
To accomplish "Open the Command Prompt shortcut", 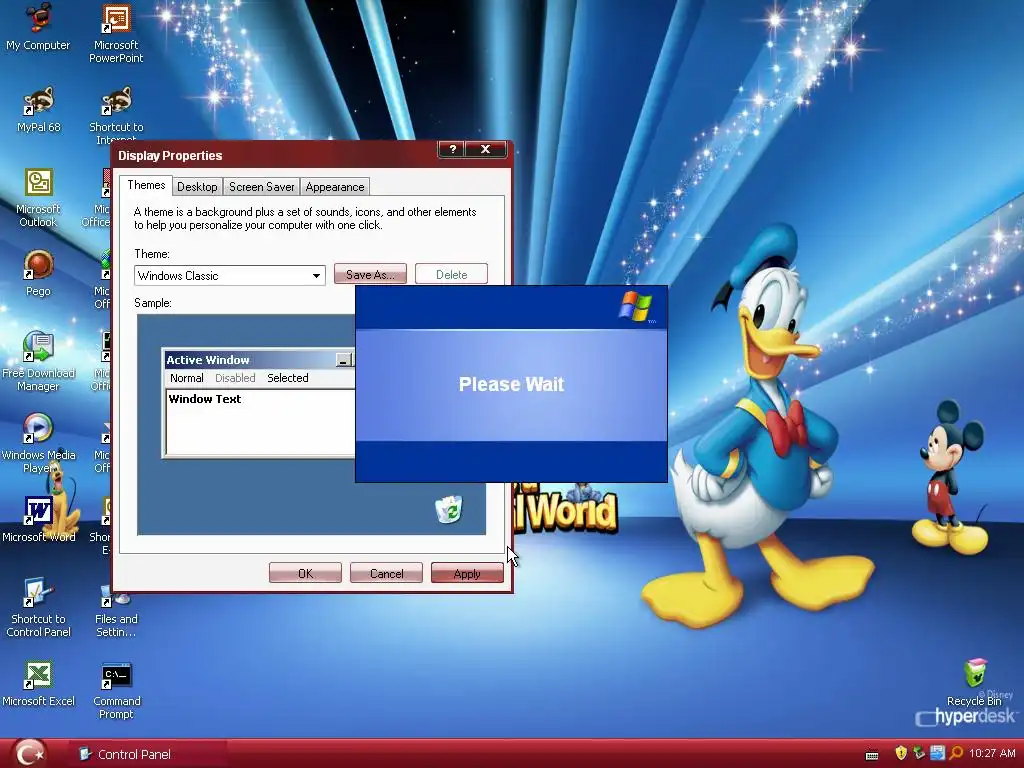I will [x=116, y=691].
